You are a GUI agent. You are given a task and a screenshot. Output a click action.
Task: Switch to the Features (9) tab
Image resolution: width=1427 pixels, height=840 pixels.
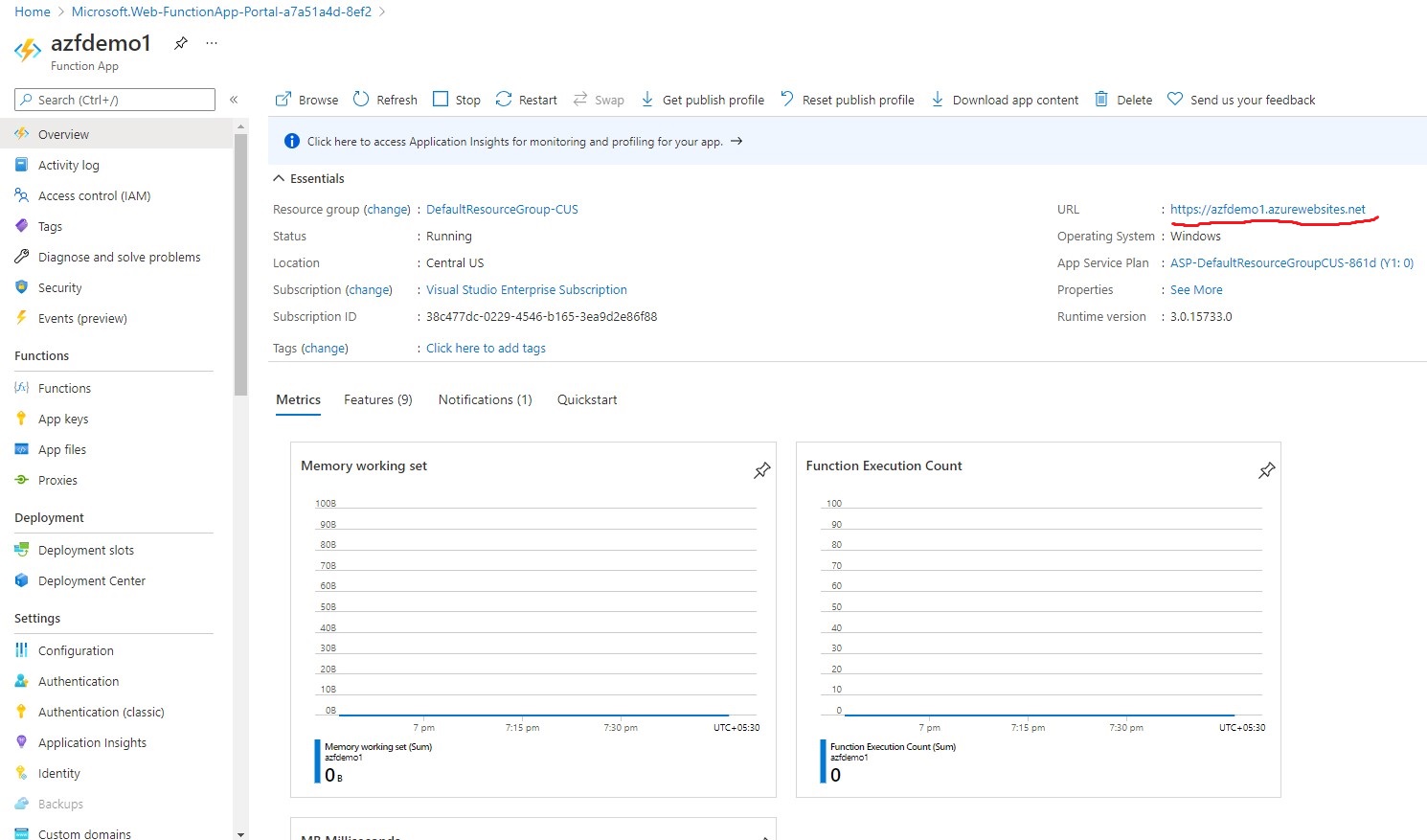377,400
